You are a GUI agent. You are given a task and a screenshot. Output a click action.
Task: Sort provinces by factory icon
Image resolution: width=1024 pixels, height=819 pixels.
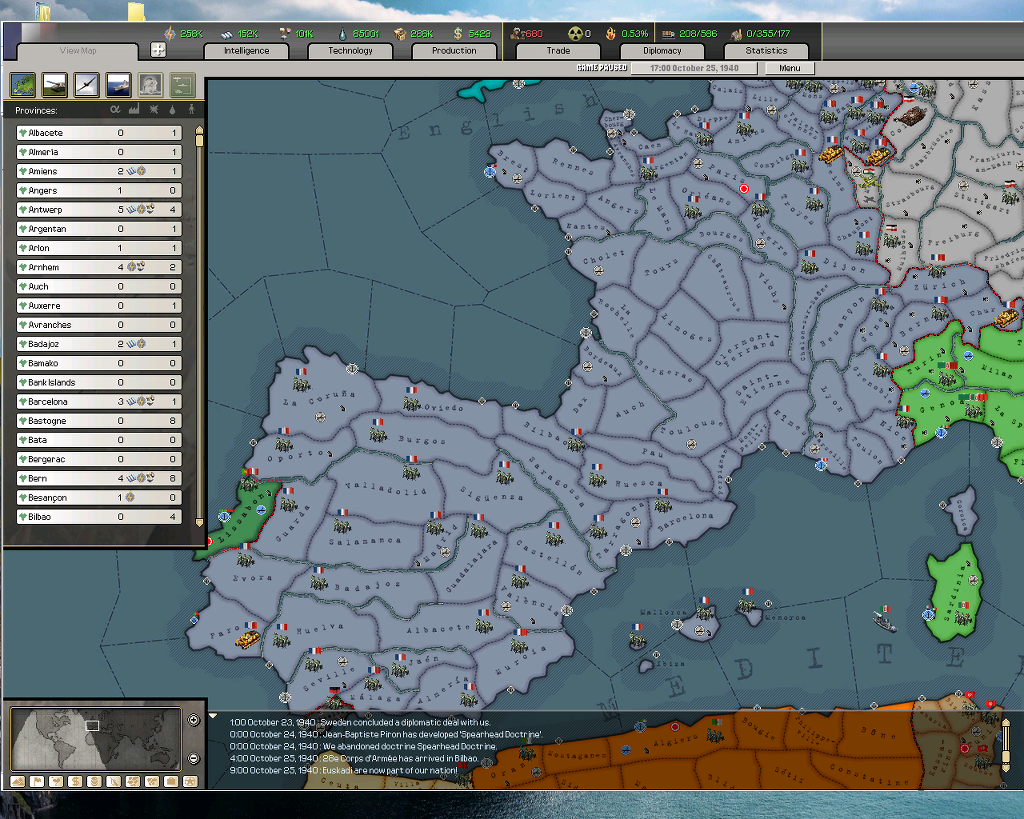[x=135, y=109]
